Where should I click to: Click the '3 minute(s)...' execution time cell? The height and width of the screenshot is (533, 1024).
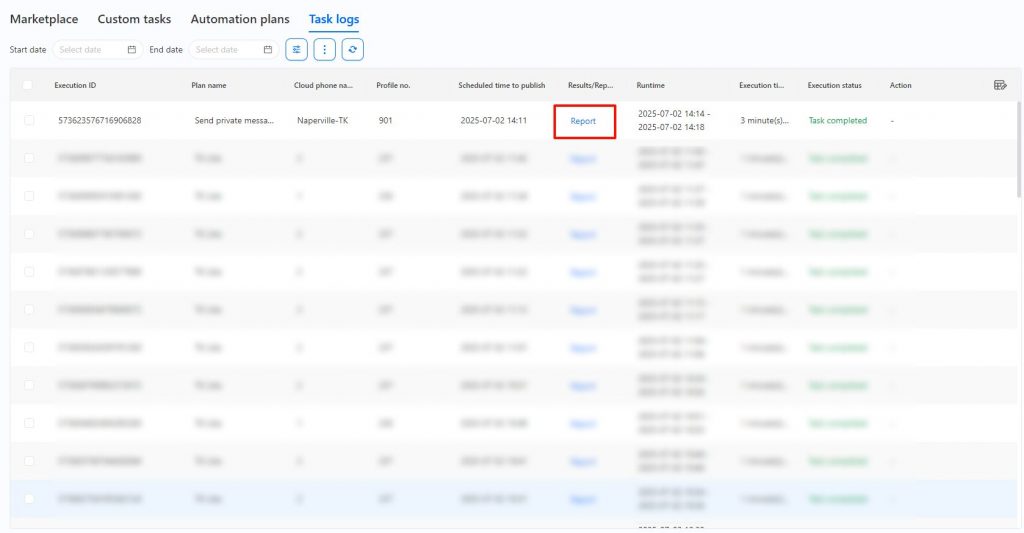[764, 120]
